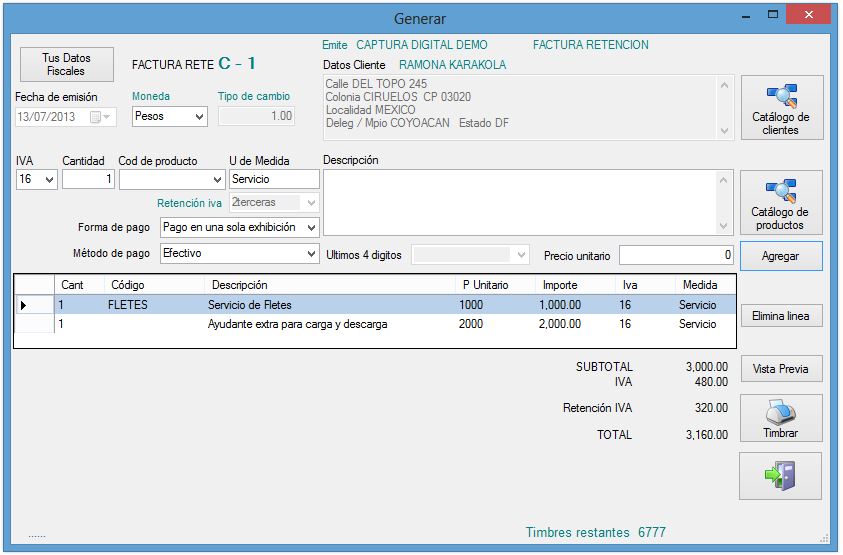The image size is (843, 555).
Task: Expand the Método de pago dropdown
Action: pos(311,254)
